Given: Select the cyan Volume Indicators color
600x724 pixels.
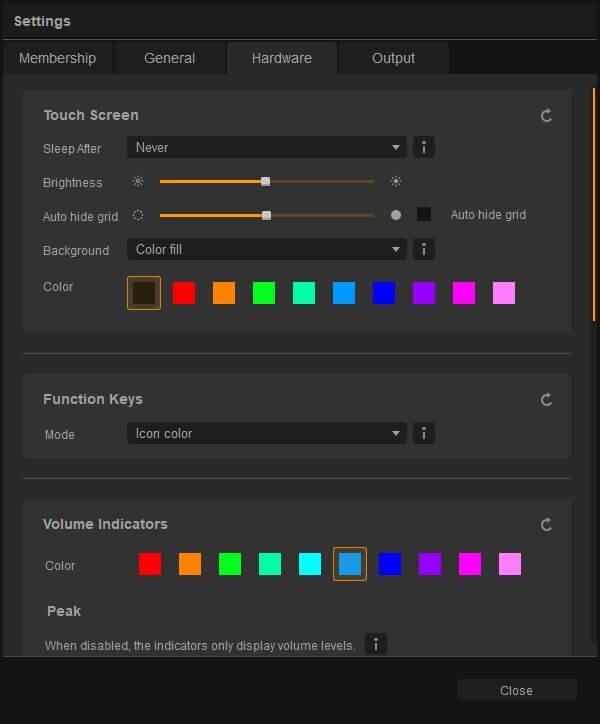Looking at the screenshot, I should [310, 564].
